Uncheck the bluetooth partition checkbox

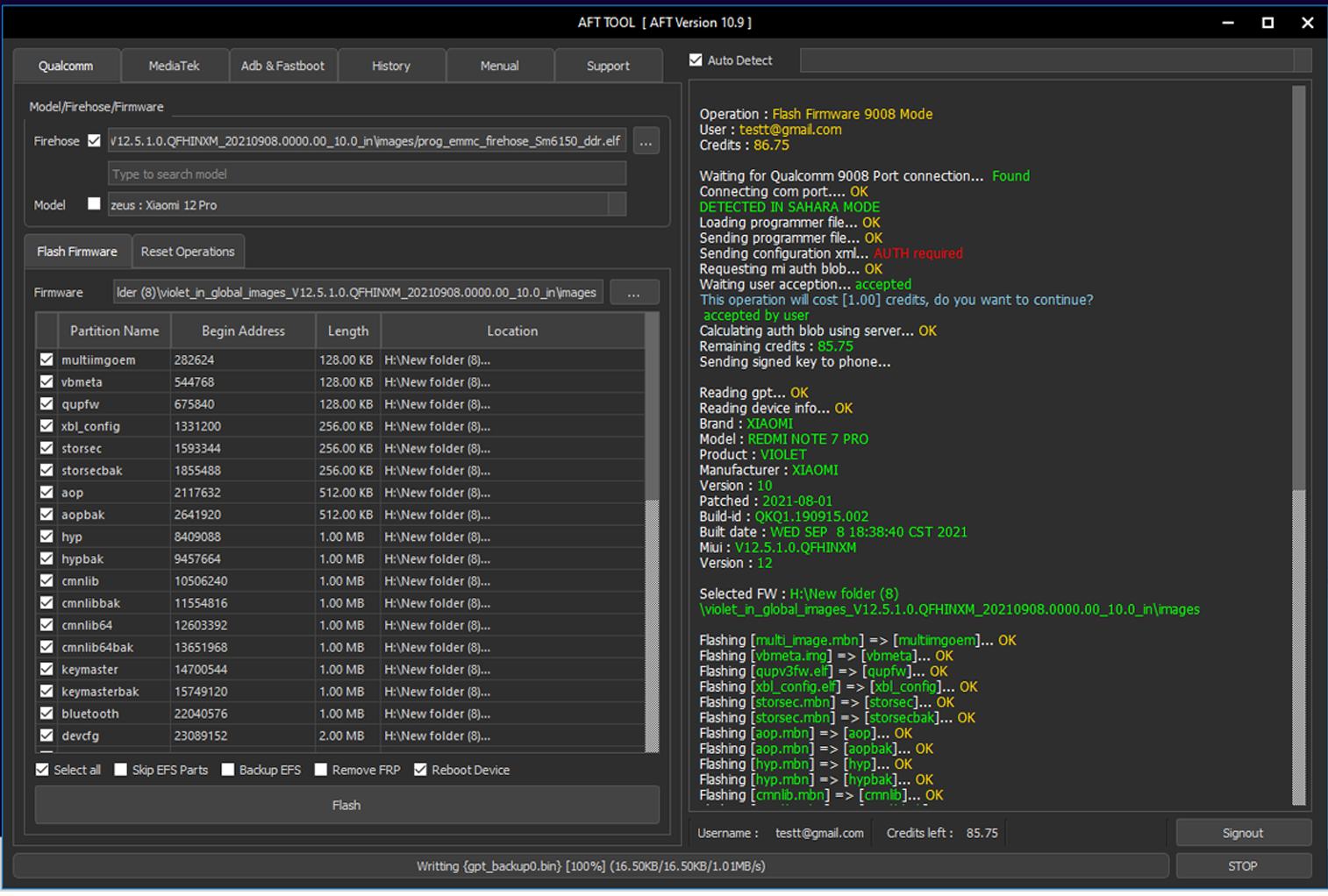pos(46,714)
